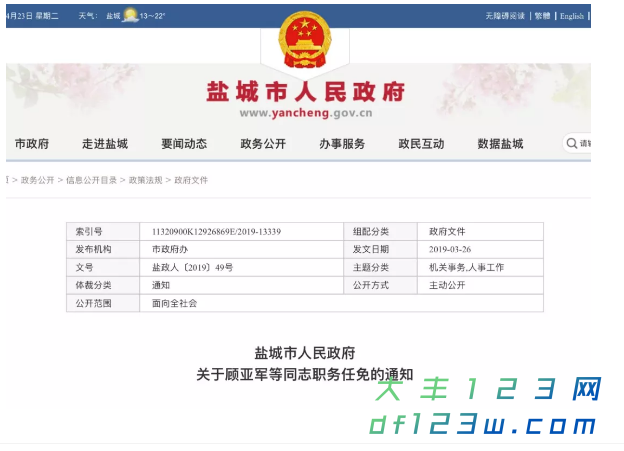Click the temperature 13~22° text

tap(152, 16)
